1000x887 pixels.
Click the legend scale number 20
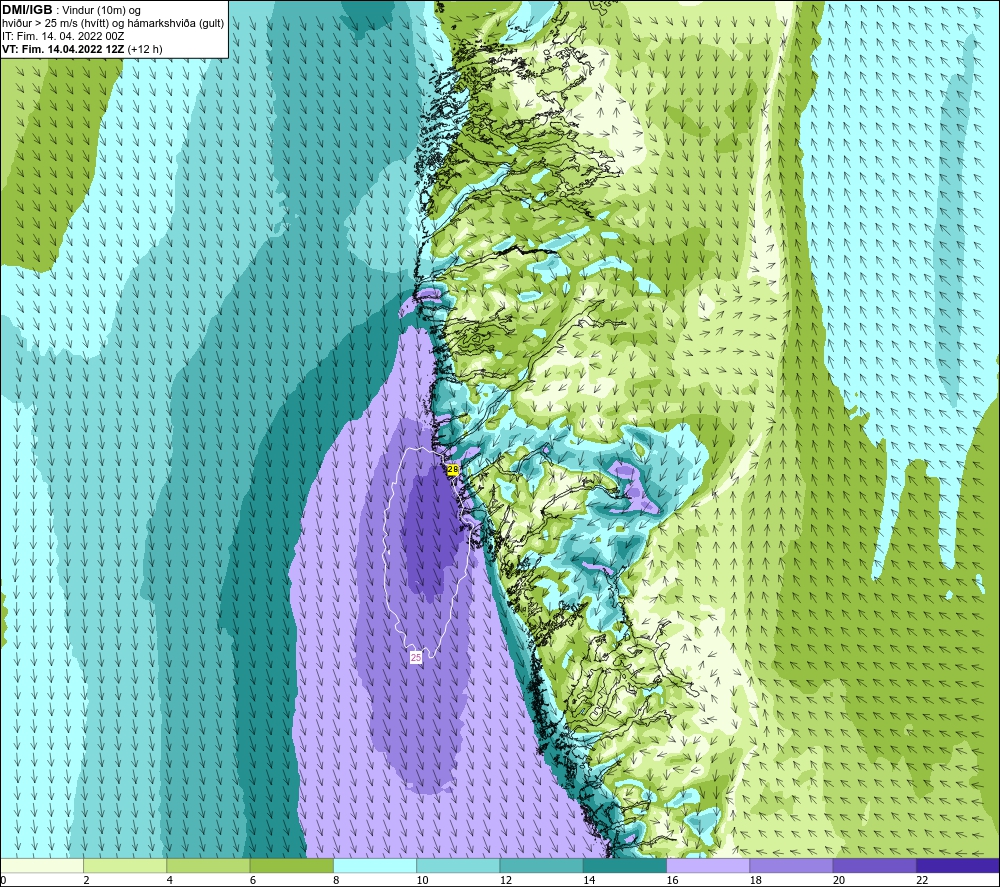pyautogui.click(x=839, y=880)
